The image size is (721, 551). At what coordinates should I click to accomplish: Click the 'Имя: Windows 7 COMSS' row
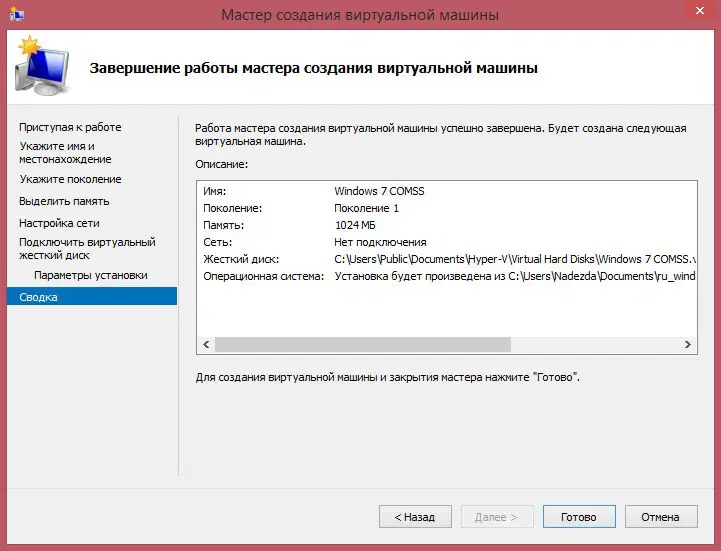coord(445,191)
